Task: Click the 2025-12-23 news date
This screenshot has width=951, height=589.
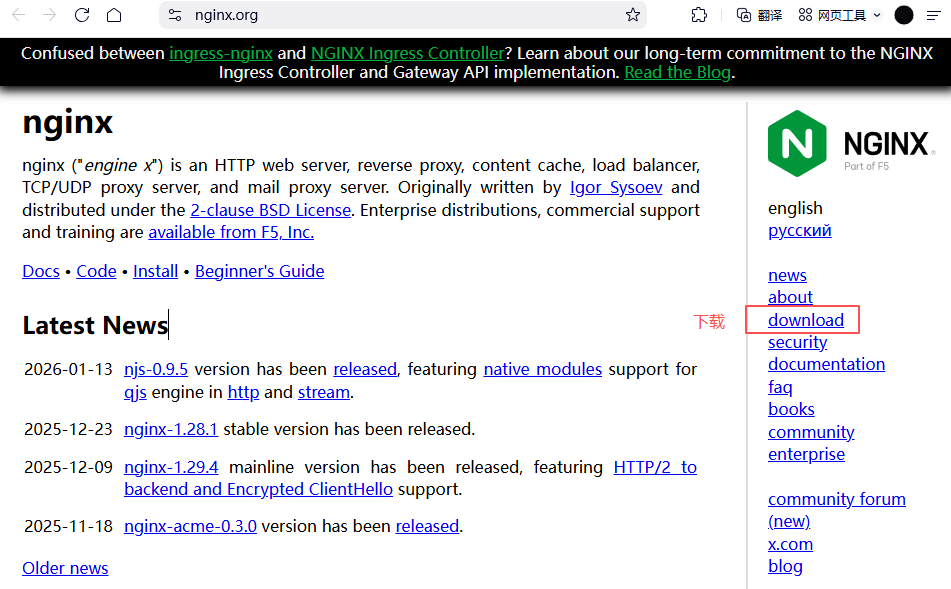Action: (69, 429)
